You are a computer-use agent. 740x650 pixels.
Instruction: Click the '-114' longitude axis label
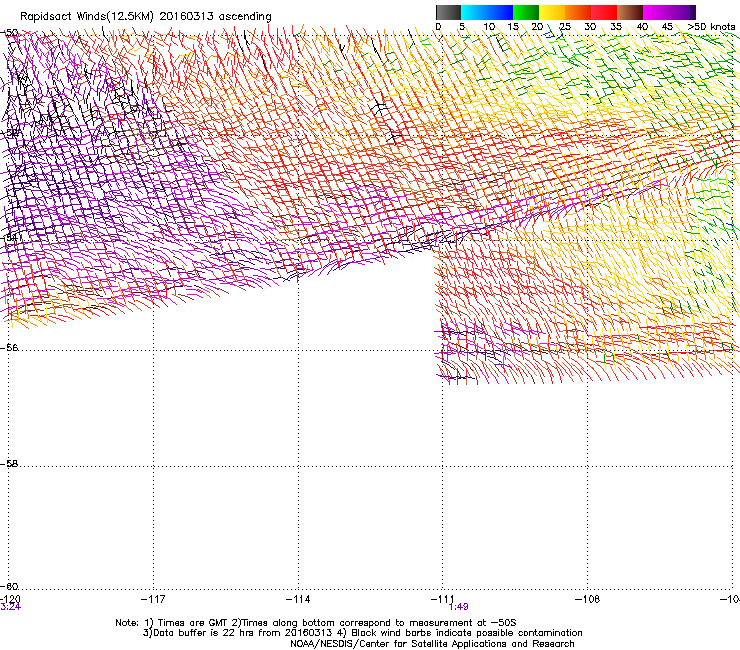[298, 599]
